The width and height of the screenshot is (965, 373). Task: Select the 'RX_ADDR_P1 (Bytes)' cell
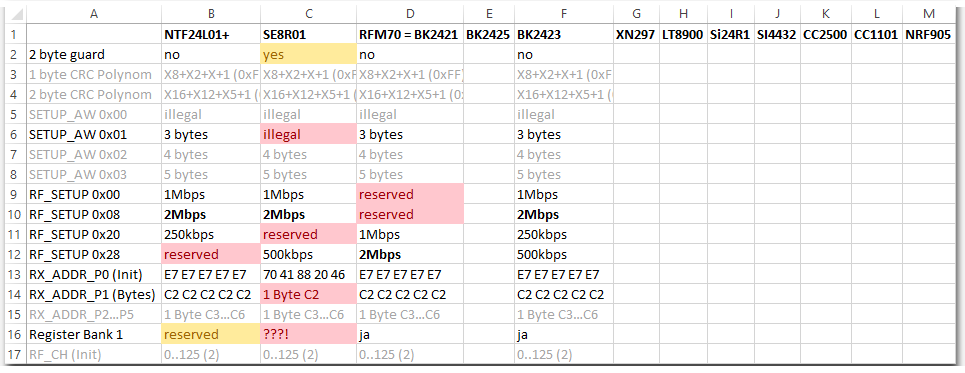(x=94, y=294)
